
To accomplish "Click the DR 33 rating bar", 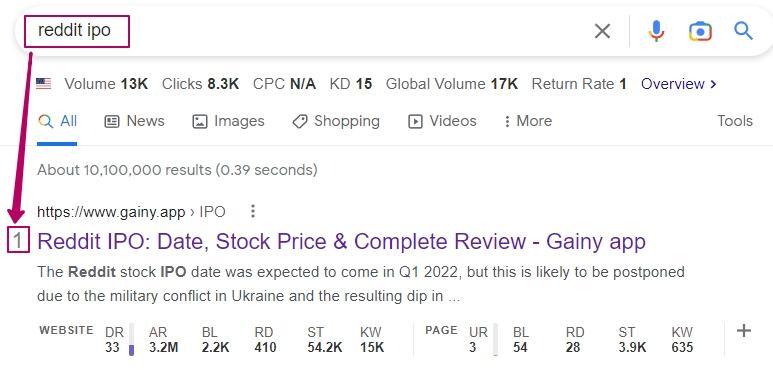I will point(131,340).
